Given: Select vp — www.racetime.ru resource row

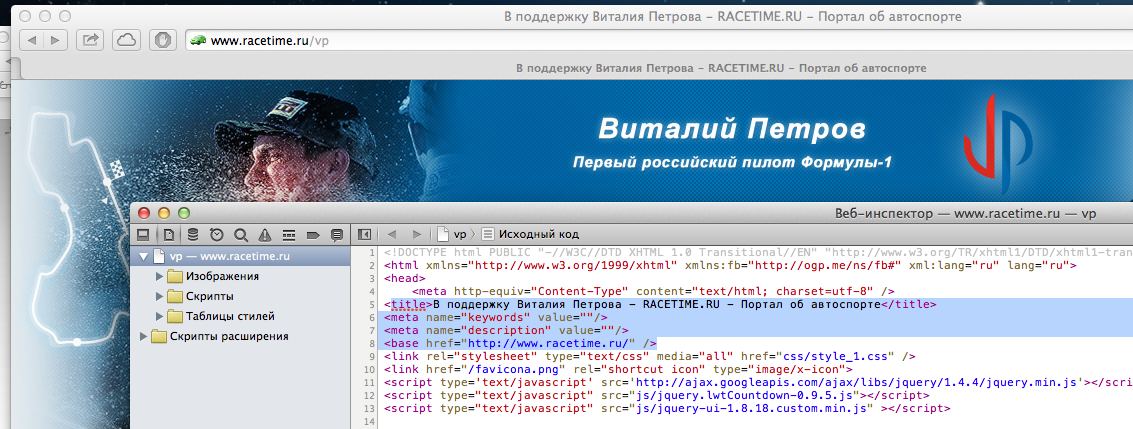Looking at the screenshot, I should tap(240, 256).
